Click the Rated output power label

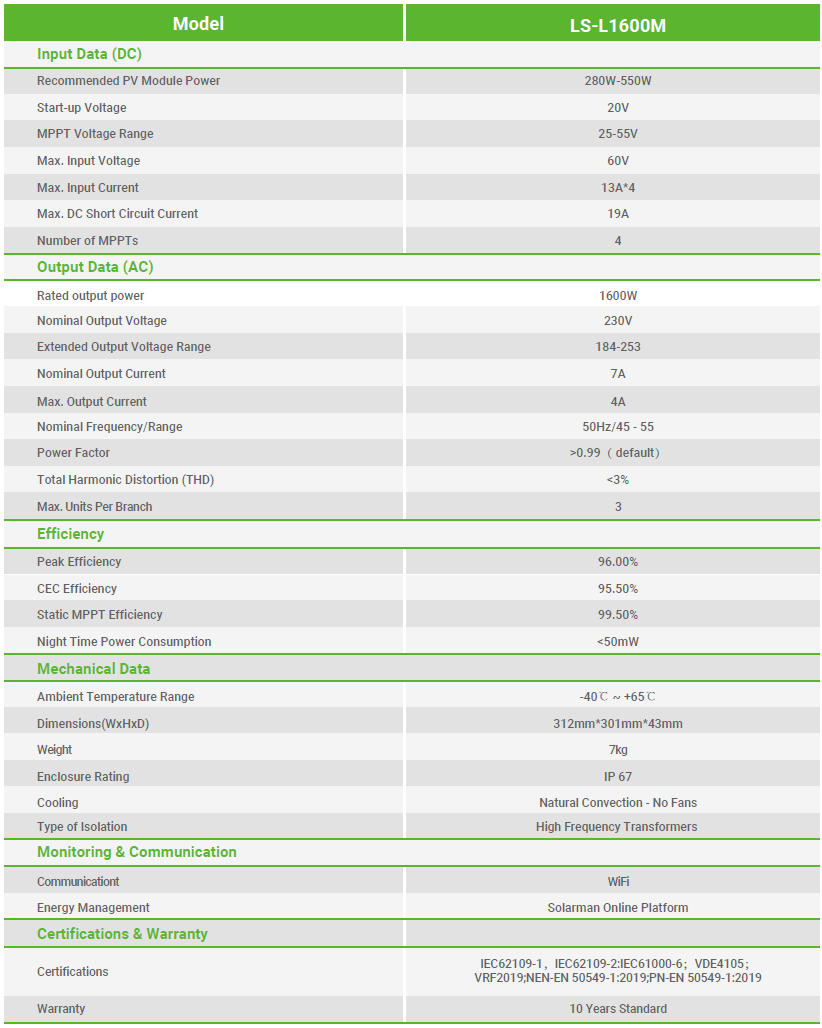tap(90, 296)
